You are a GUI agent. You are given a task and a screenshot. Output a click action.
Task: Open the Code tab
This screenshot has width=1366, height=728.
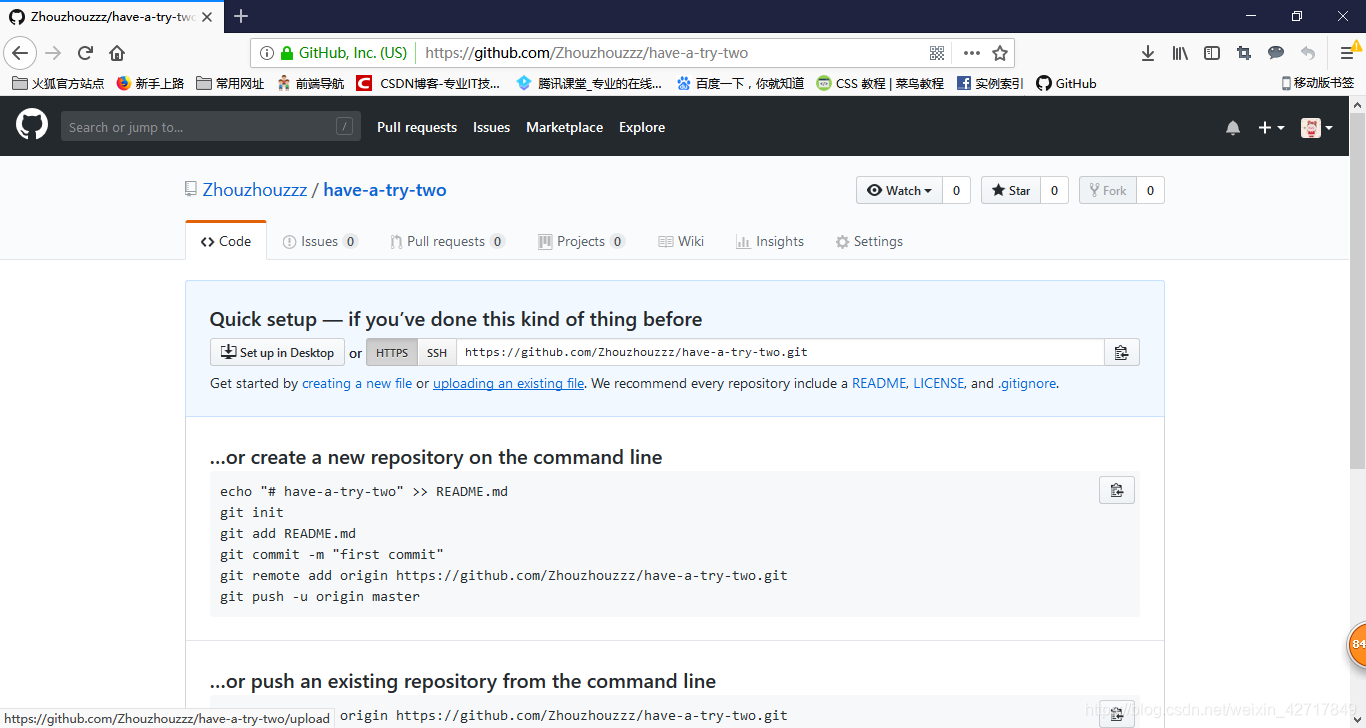tap(226, 241)
